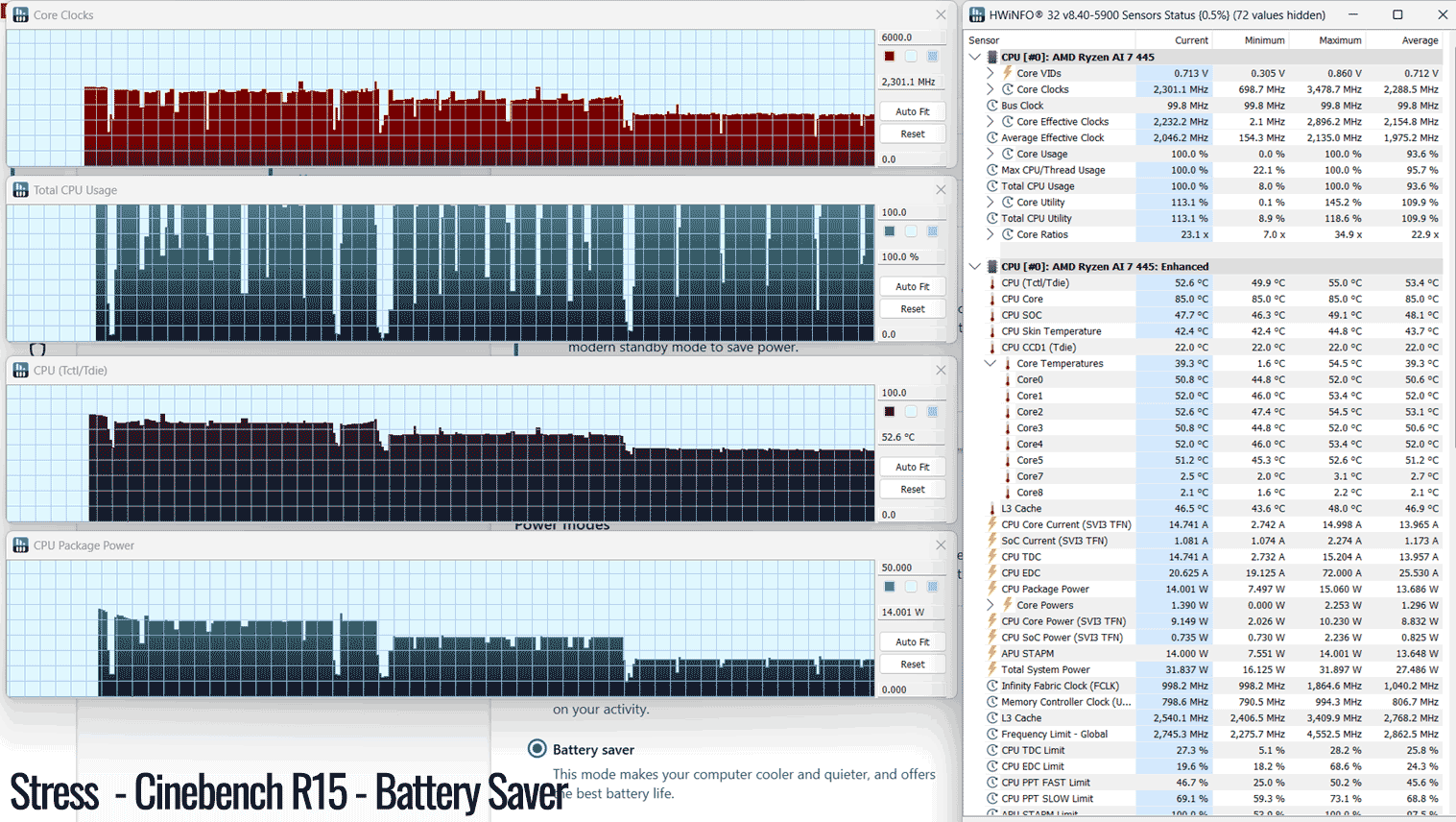The width and height of the screenshot is (1456, 822).
Task: Expand the Core Effective Clocks row
Action: point(991,122)
